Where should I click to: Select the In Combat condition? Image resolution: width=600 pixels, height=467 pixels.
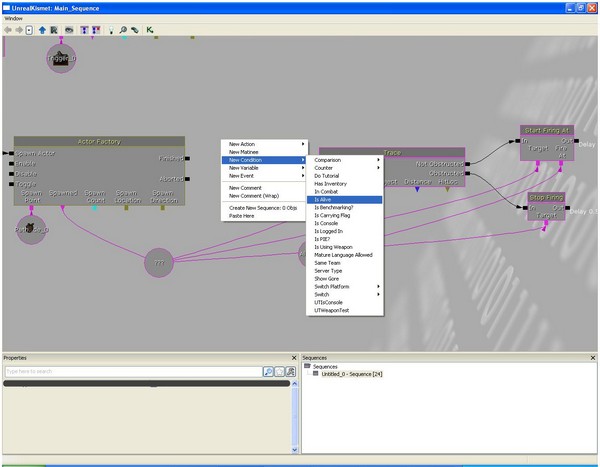click(344, 191)
